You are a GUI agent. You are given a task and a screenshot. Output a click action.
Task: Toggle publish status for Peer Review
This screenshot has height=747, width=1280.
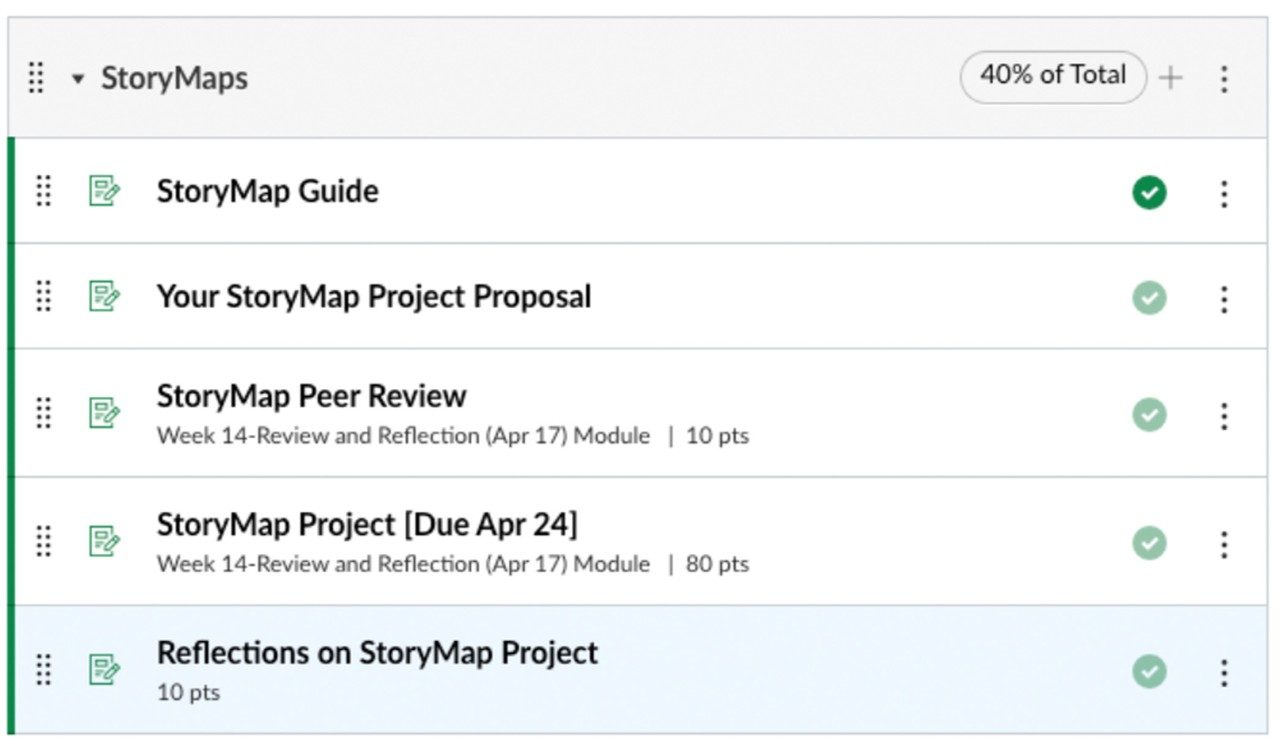coord(1149,414)
